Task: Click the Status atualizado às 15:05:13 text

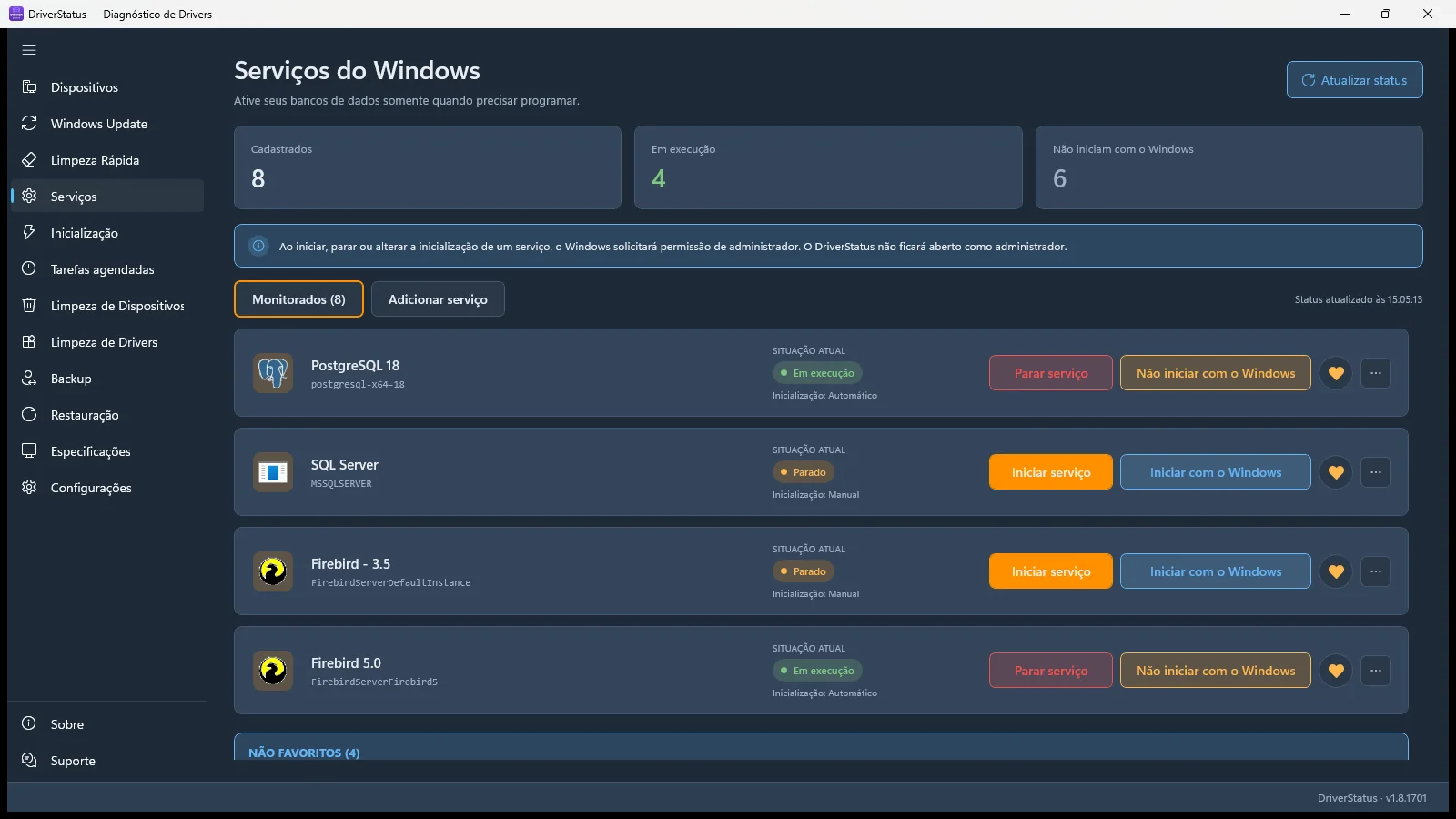Action: coord(1359,299)
